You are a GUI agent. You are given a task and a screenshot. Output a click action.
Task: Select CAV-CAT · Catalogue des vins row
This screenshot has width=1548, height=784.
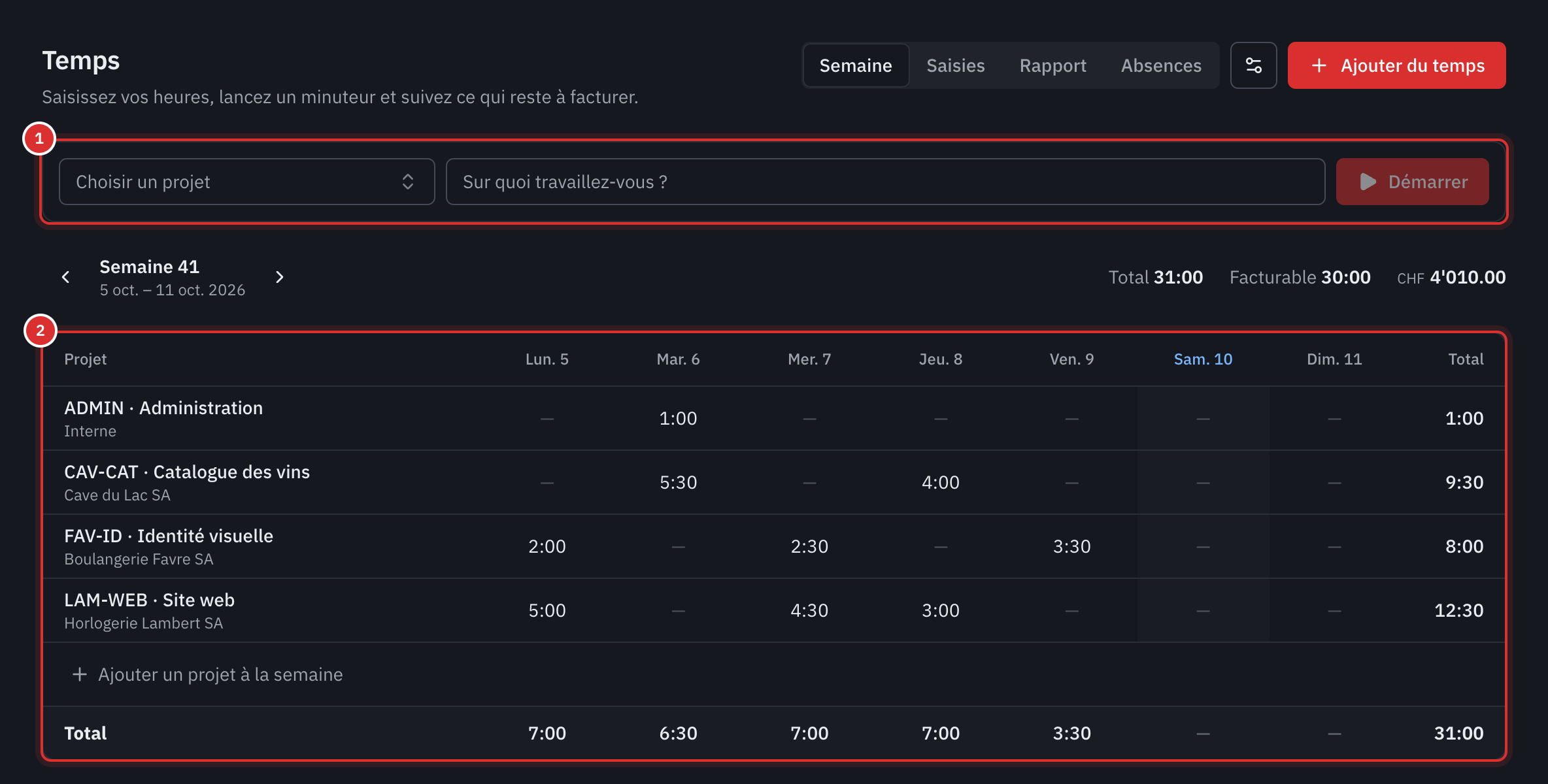pyautogui.click(x=774, y=482)
